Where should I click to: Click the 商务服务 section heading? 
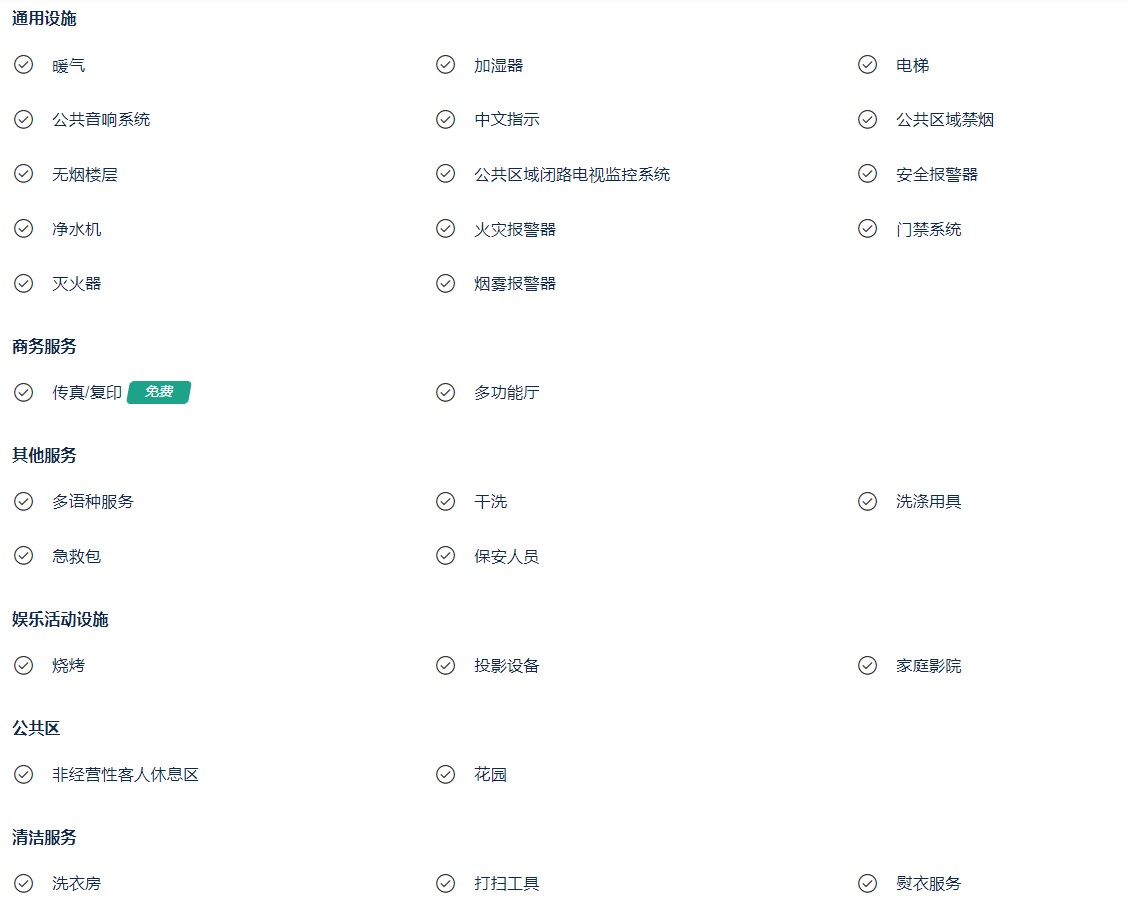44,347
